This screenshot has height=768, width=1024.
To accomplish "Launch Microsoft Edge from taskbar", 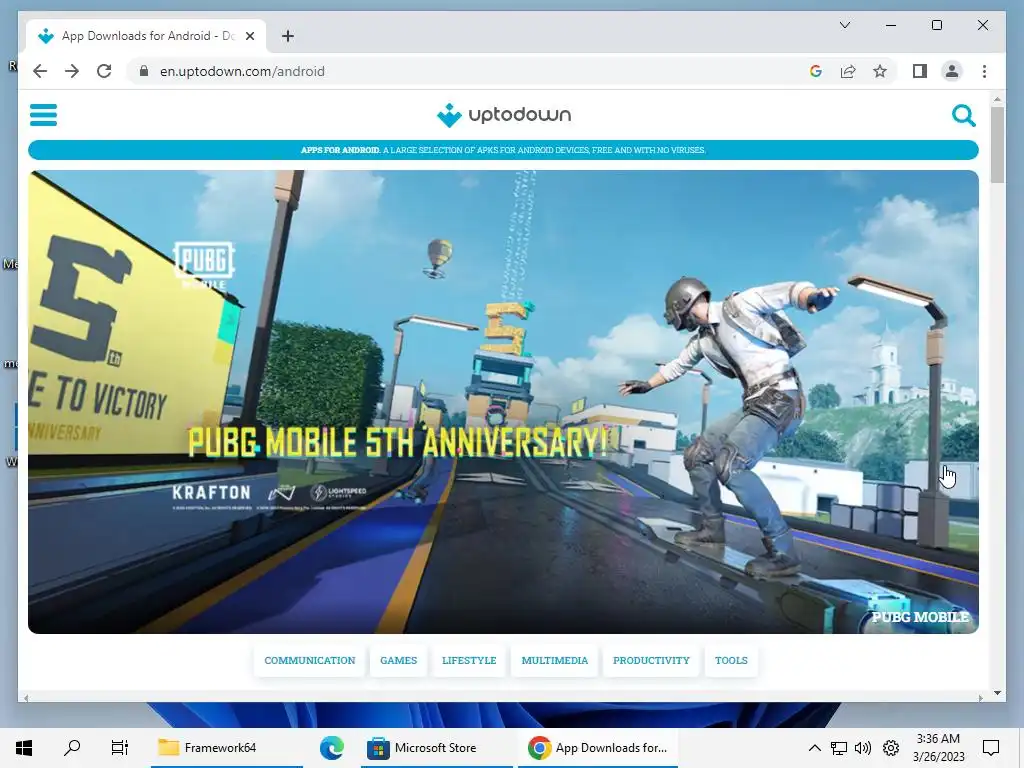I will click(x=332, y=748).
